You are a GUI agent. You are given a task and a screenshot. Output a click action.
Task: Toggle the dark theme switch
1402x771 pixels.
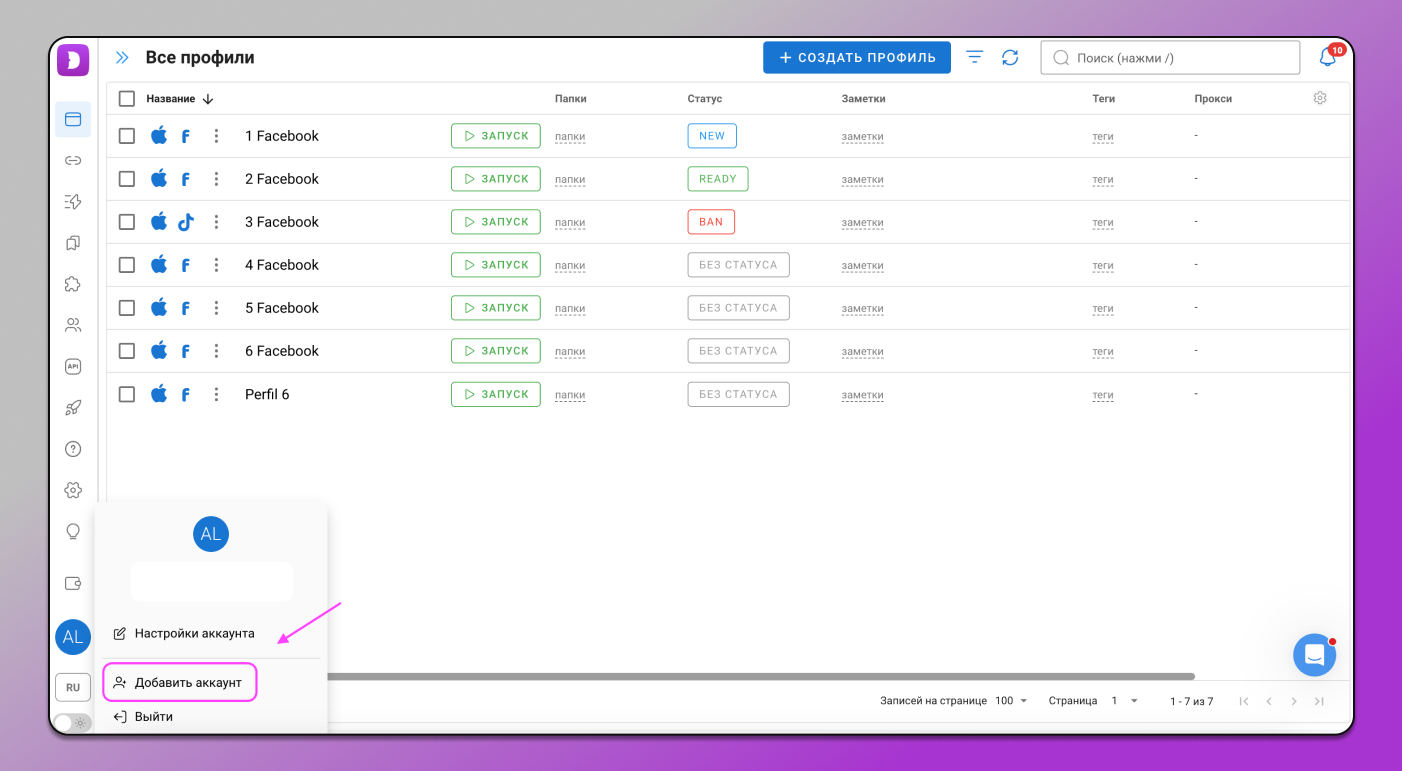72,722
